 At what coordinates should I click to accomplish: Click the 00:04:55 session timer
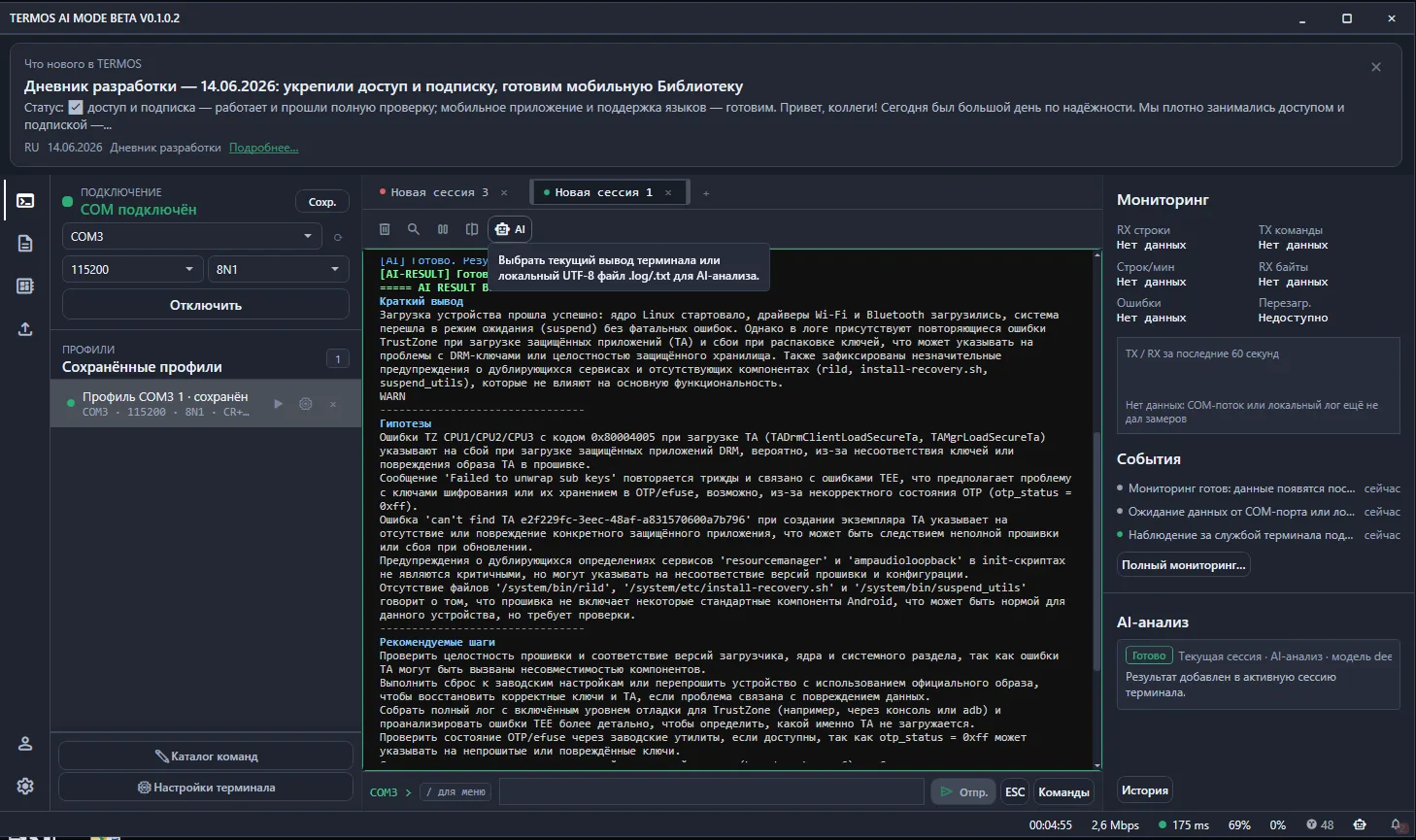[1051, 825]
